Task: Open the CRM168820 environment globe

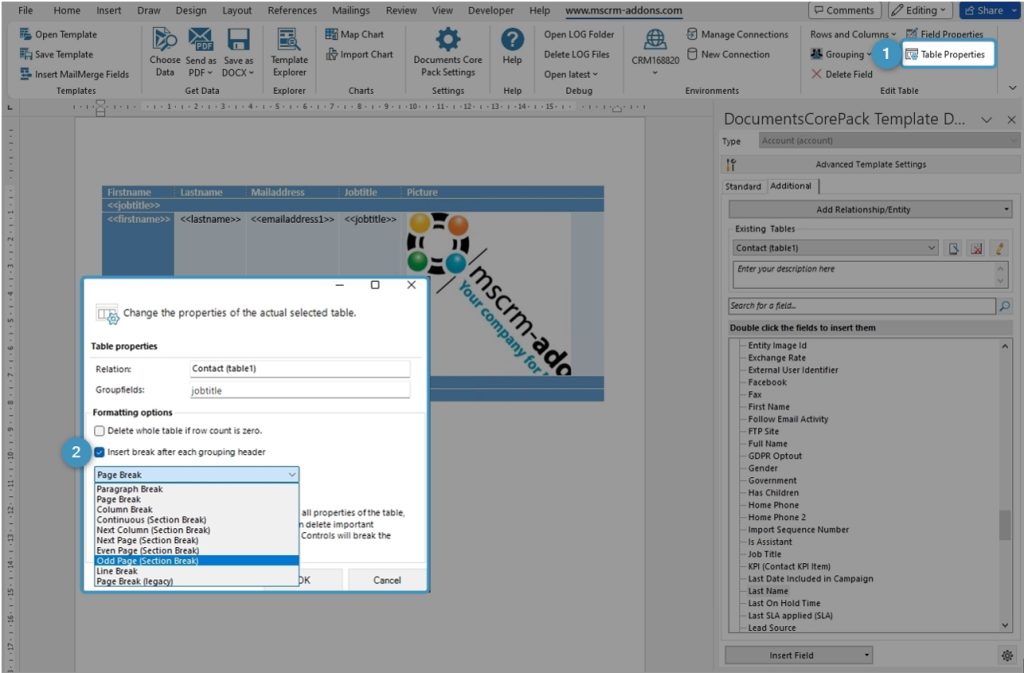Action: click(655, 40)
